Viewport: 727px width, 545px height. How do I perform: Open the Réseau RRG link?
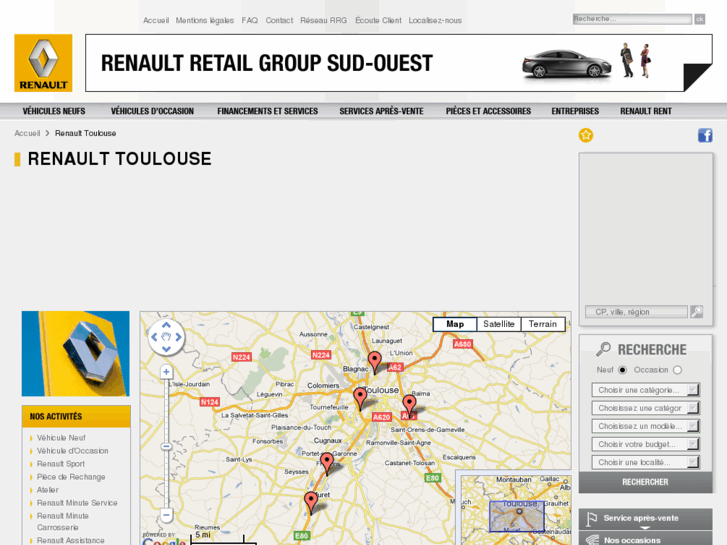(324, 20)
